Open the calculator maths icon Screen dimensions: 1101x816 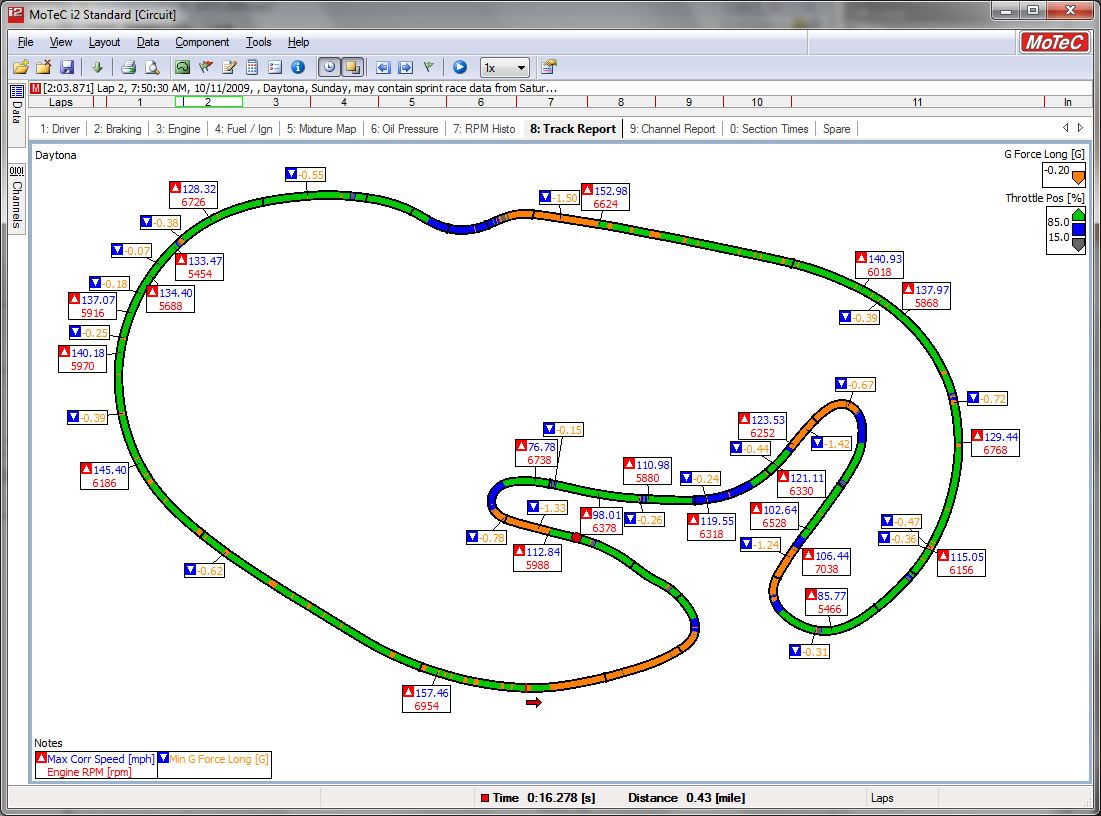pyautogui.click(x=252, y=67)
